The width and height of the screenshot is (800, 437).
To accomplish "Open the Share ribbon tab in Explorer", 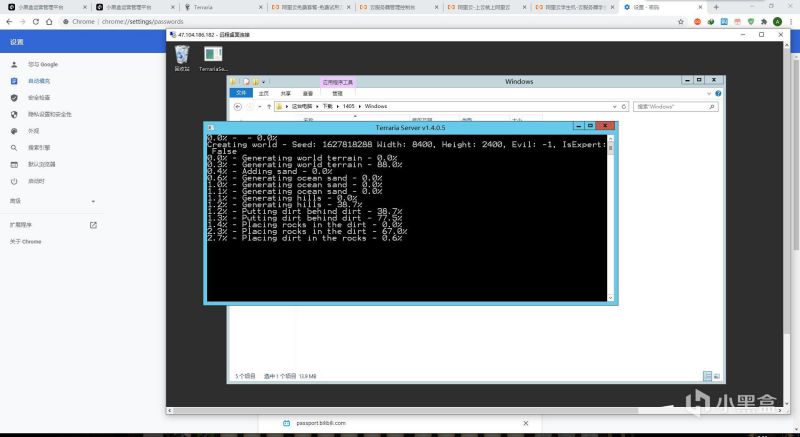I will (286, 94).
